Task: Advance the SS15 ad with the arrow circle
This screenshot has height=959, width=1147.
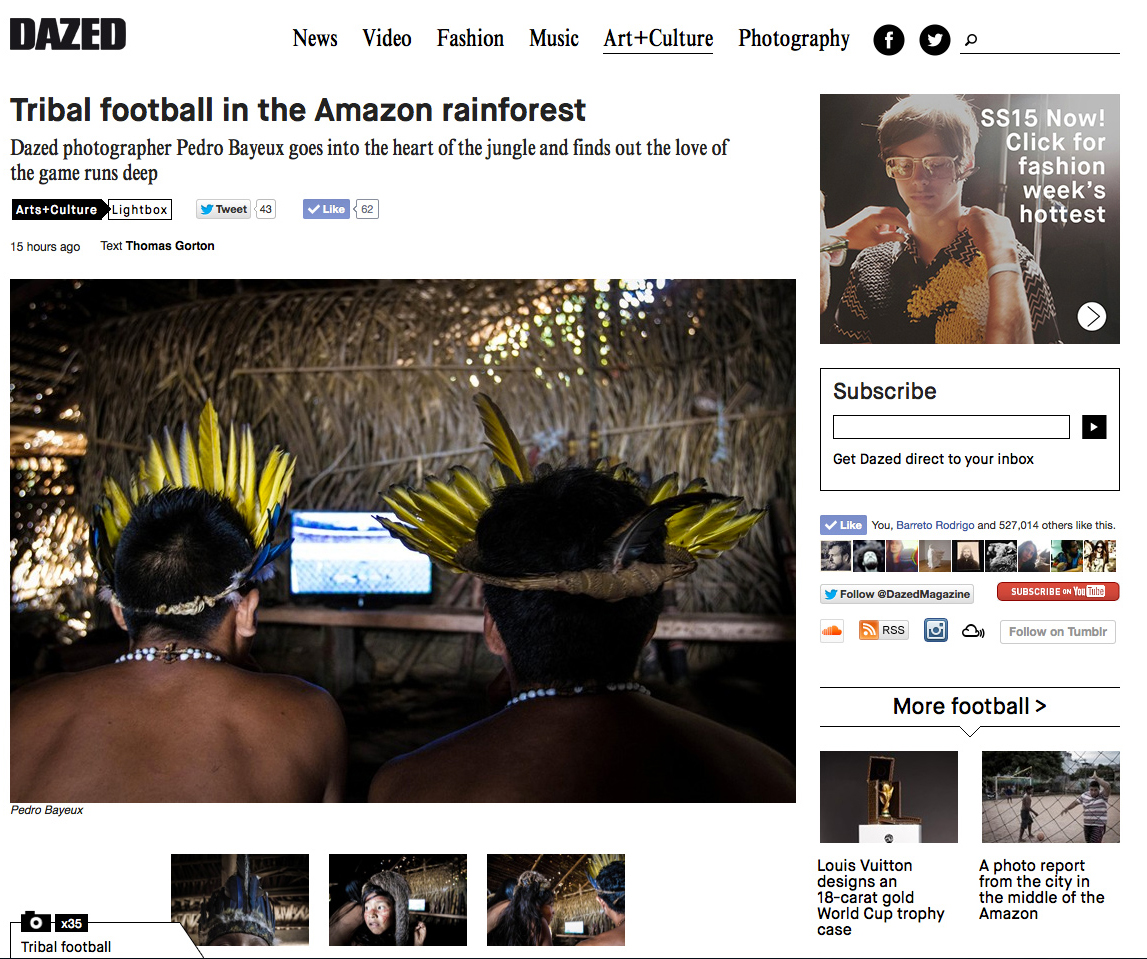Action: pos(1091,316)
